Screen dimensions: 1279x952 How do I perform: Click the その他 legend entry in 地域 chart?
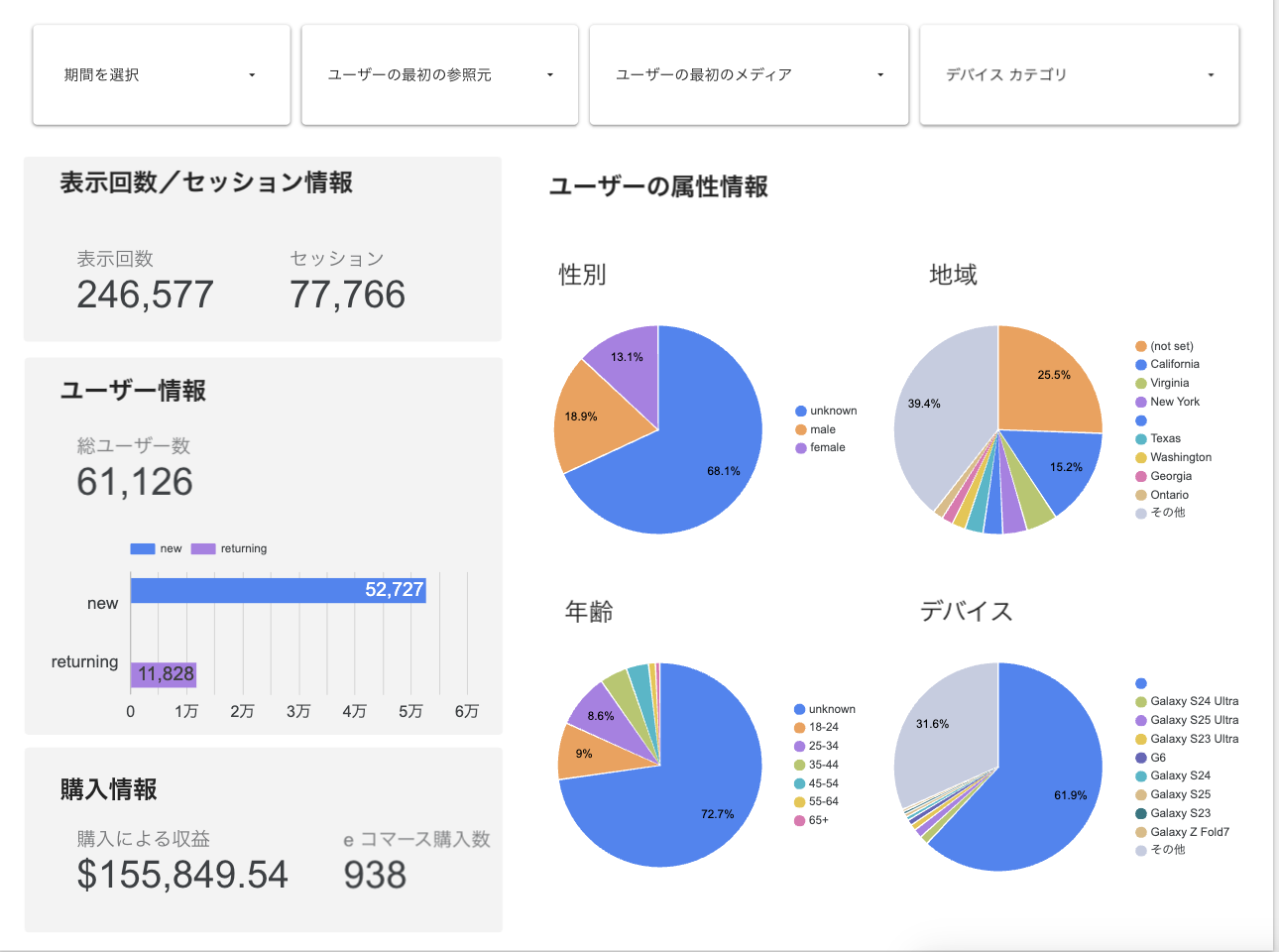pos(1160,513)
